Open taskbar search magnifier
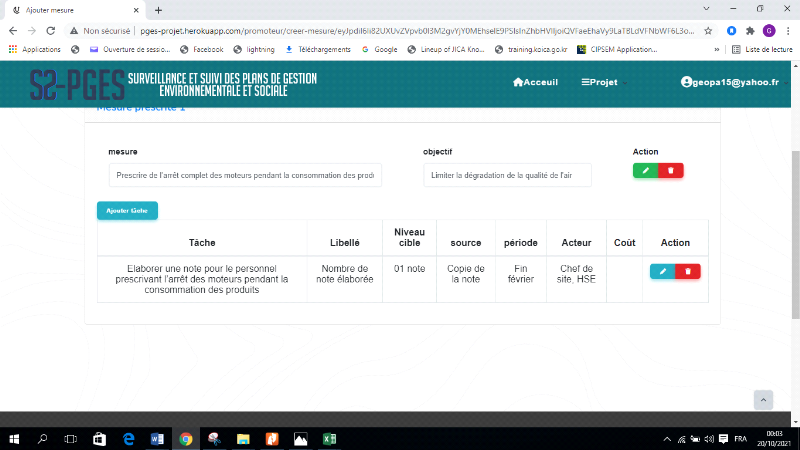 pos(42,439)
